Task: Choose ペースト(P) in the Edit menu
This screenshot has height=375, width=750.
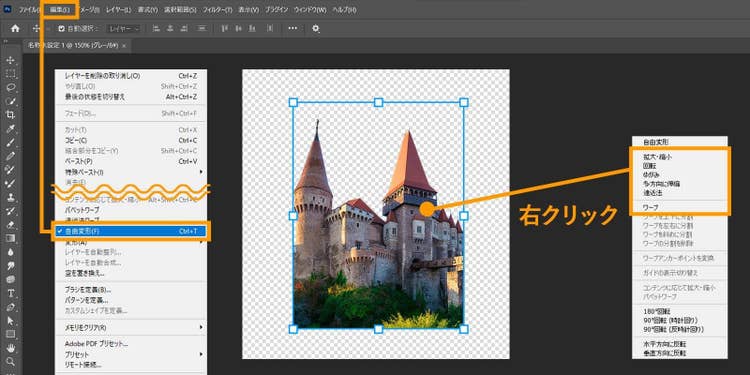Action: [x=130, y=161]
